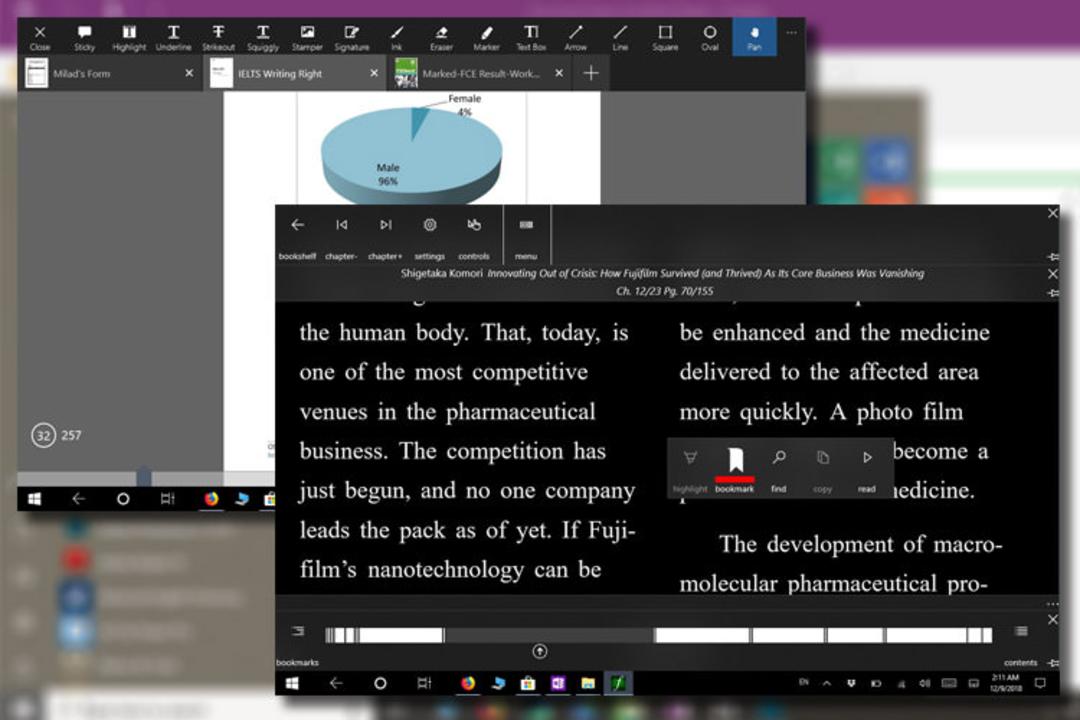Start read aloud from popup
This screenshot has width=1080, height=720.
click(x=866, y=470)
